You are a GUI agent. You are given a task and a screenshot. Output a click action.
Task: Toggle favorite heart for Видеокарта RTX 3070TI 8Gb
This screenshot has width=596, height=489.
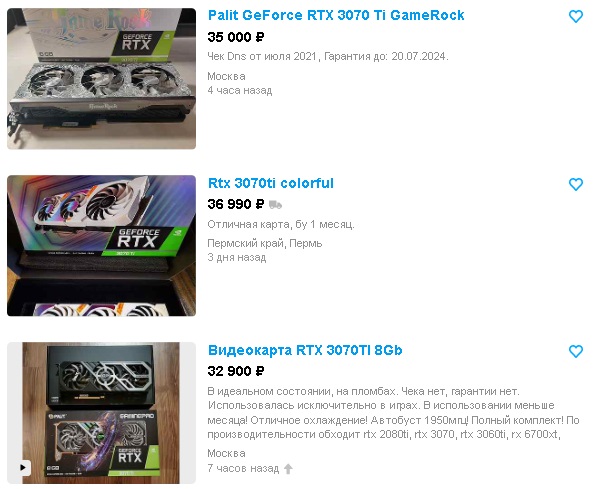(575, 351)
